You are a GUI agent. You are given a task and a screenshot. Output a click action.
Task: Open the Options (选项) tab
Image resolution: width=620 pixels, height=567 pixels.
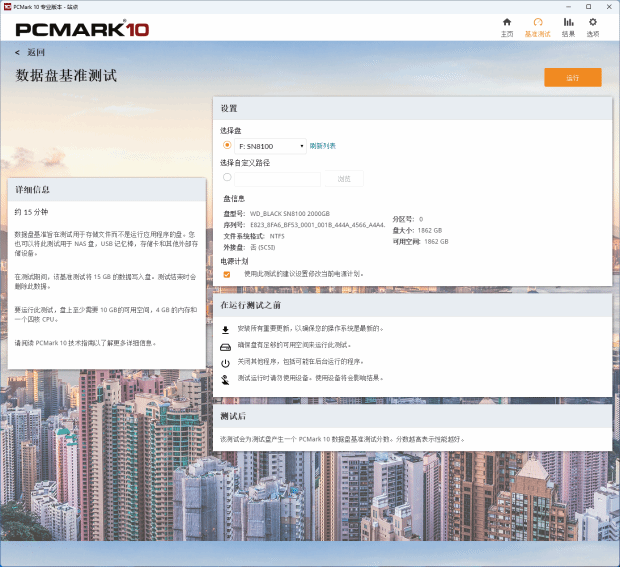tap(593, 28)
